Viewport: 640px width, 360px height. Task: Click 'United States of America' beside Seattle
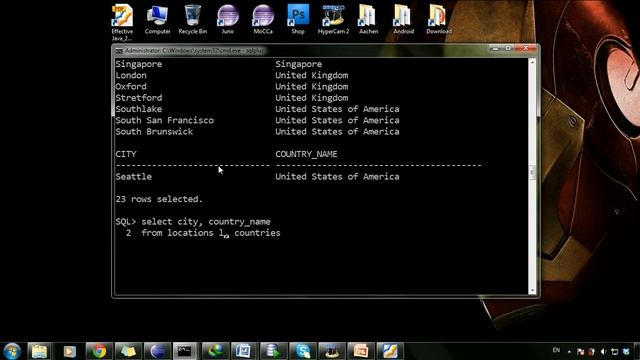click(x=337, y=177)
